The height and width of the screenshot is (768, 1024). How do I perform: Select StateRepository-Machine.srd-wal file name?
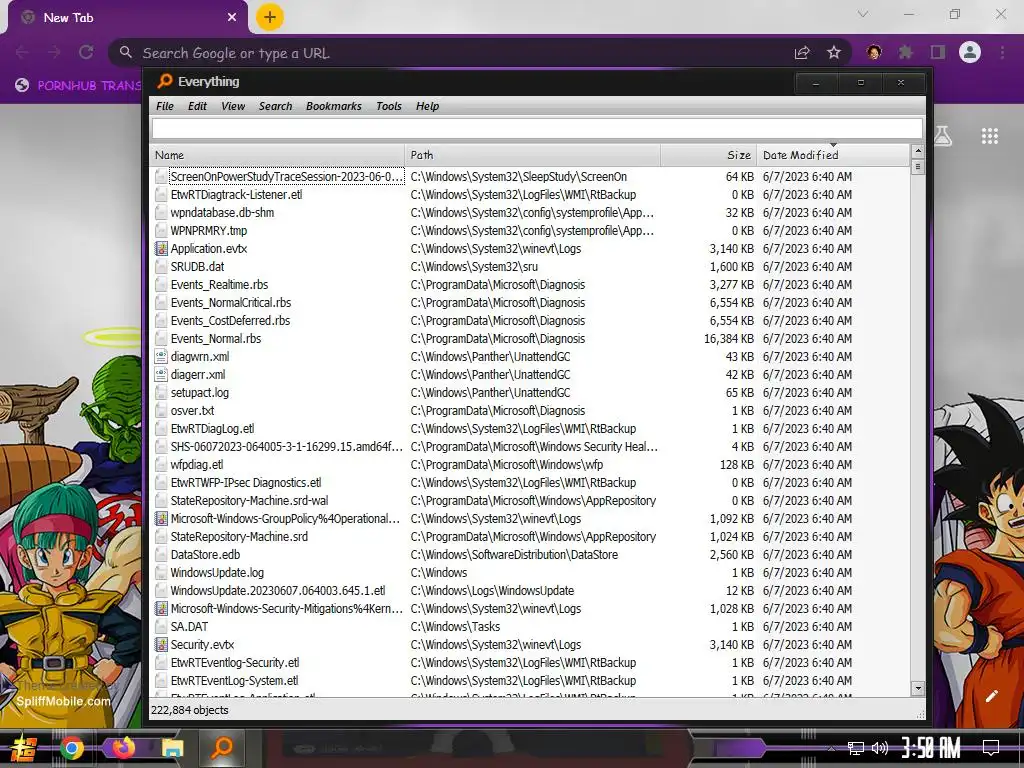[249, 501]
